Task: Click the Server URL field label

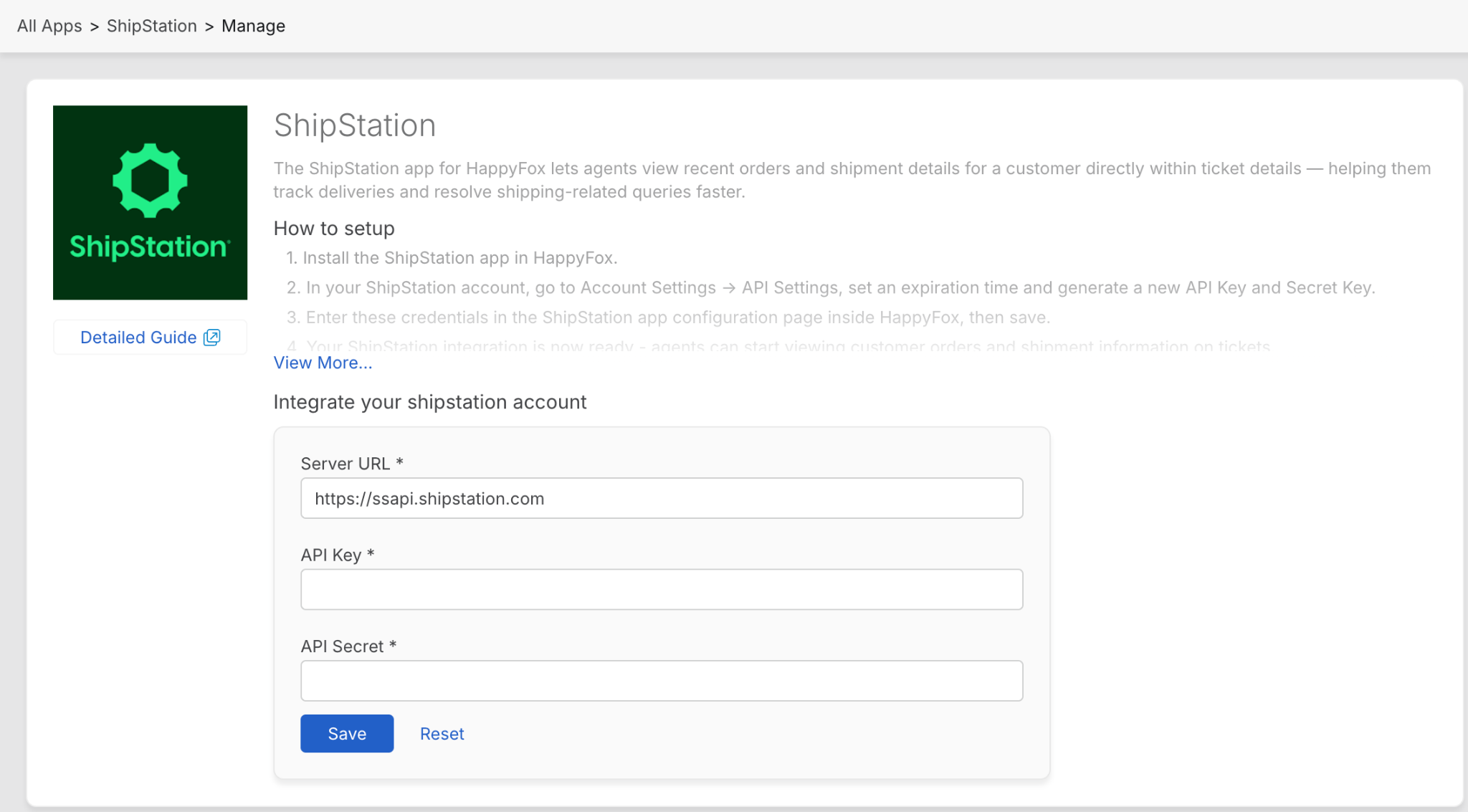Action: click(x=345, y=464)
